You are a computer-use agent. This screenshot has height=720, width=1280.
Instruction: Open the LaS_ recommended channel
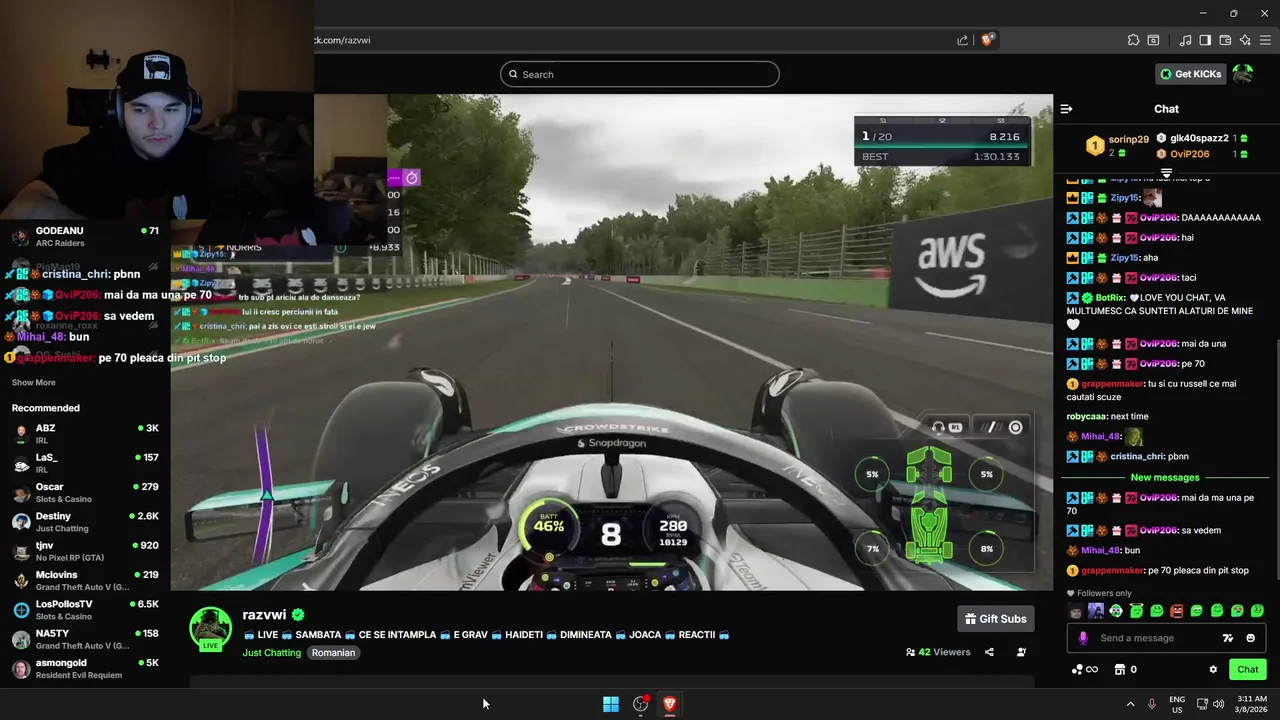[85, 463]
